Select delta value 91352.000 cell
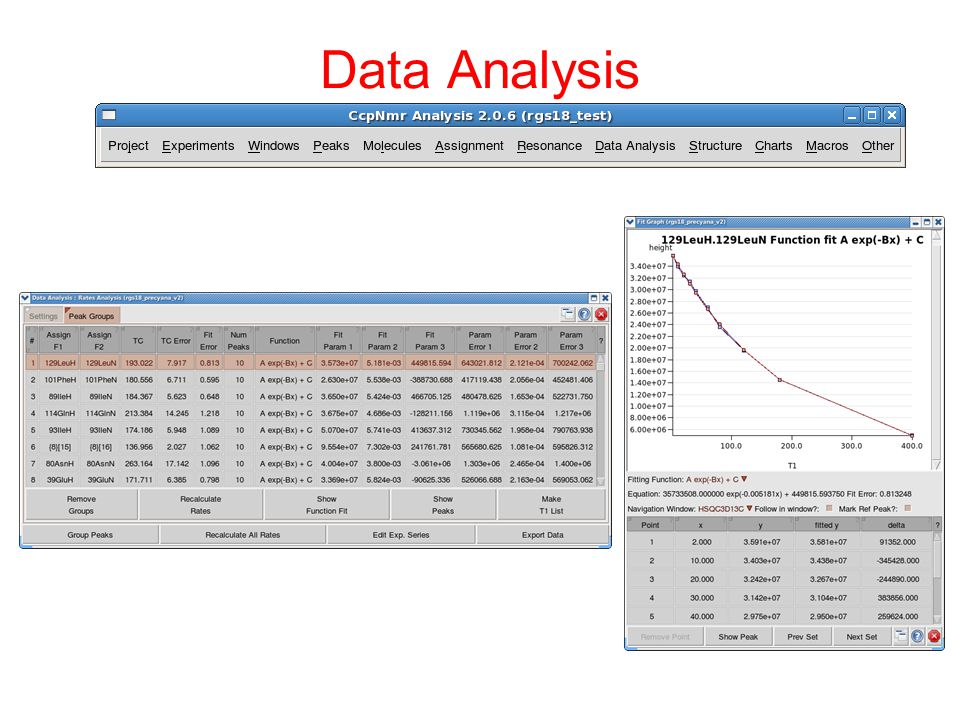 pos(897,542)
